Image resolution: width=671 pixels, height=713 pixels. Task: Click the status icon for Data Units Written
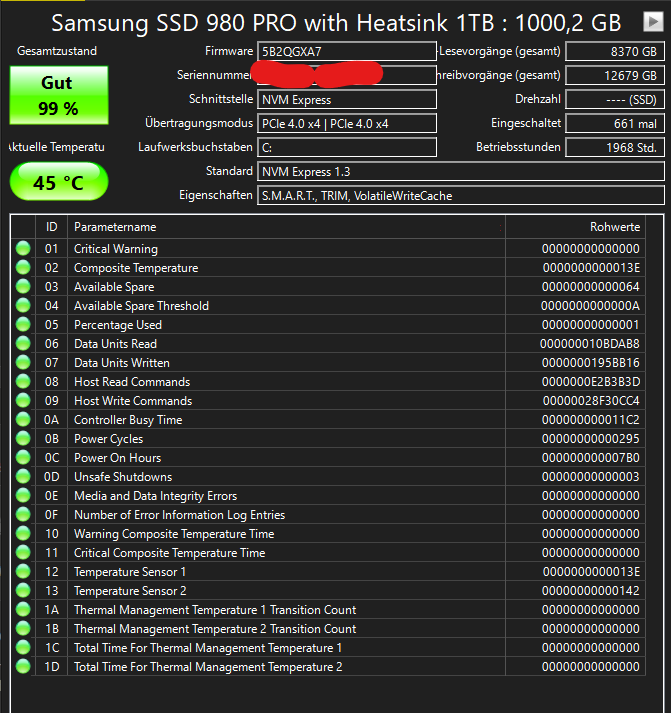click(23, 362)
